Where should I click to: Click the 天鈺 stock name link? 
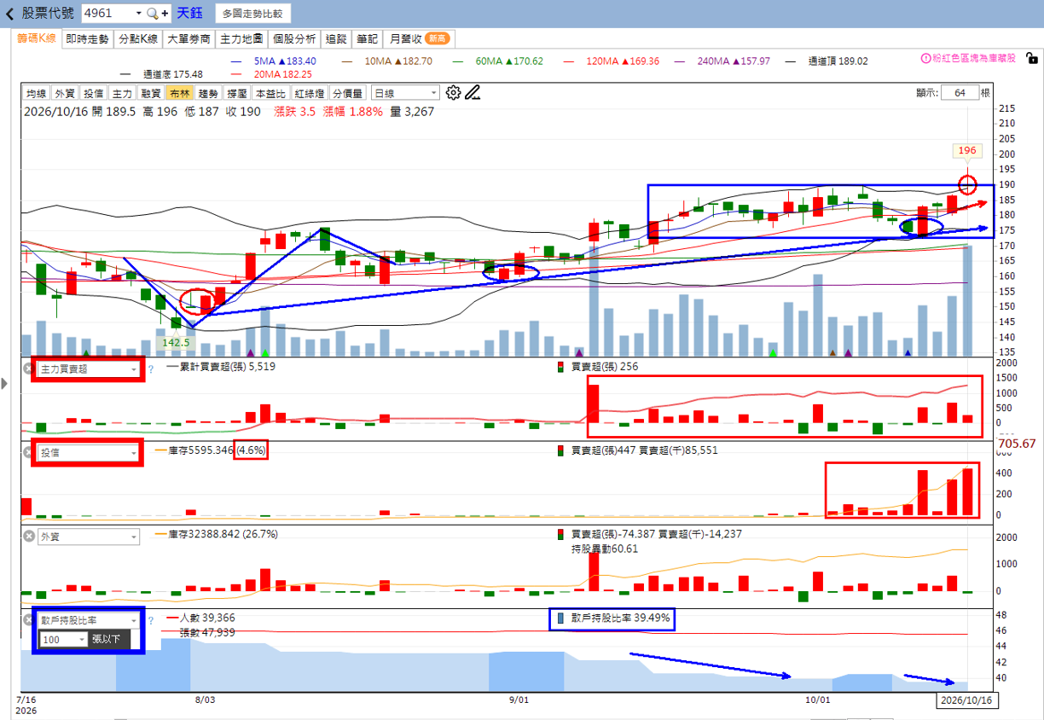tap(189, 13)
